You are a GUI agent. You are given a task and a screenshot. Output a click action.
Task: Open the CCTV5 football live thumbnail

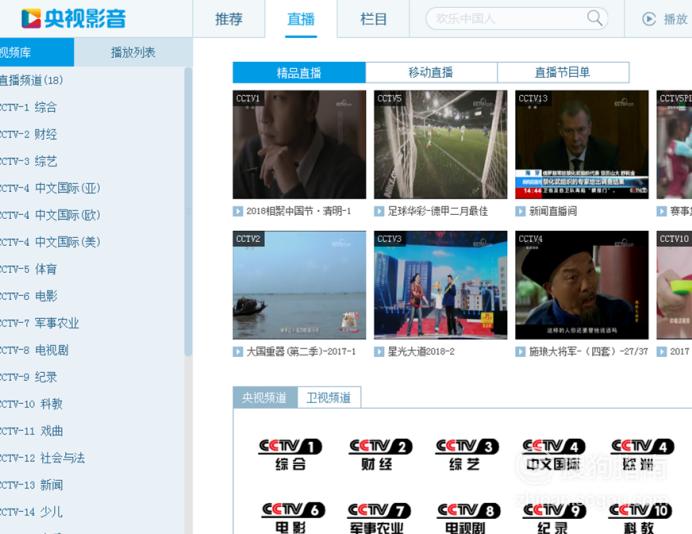[x=440, y=144]
